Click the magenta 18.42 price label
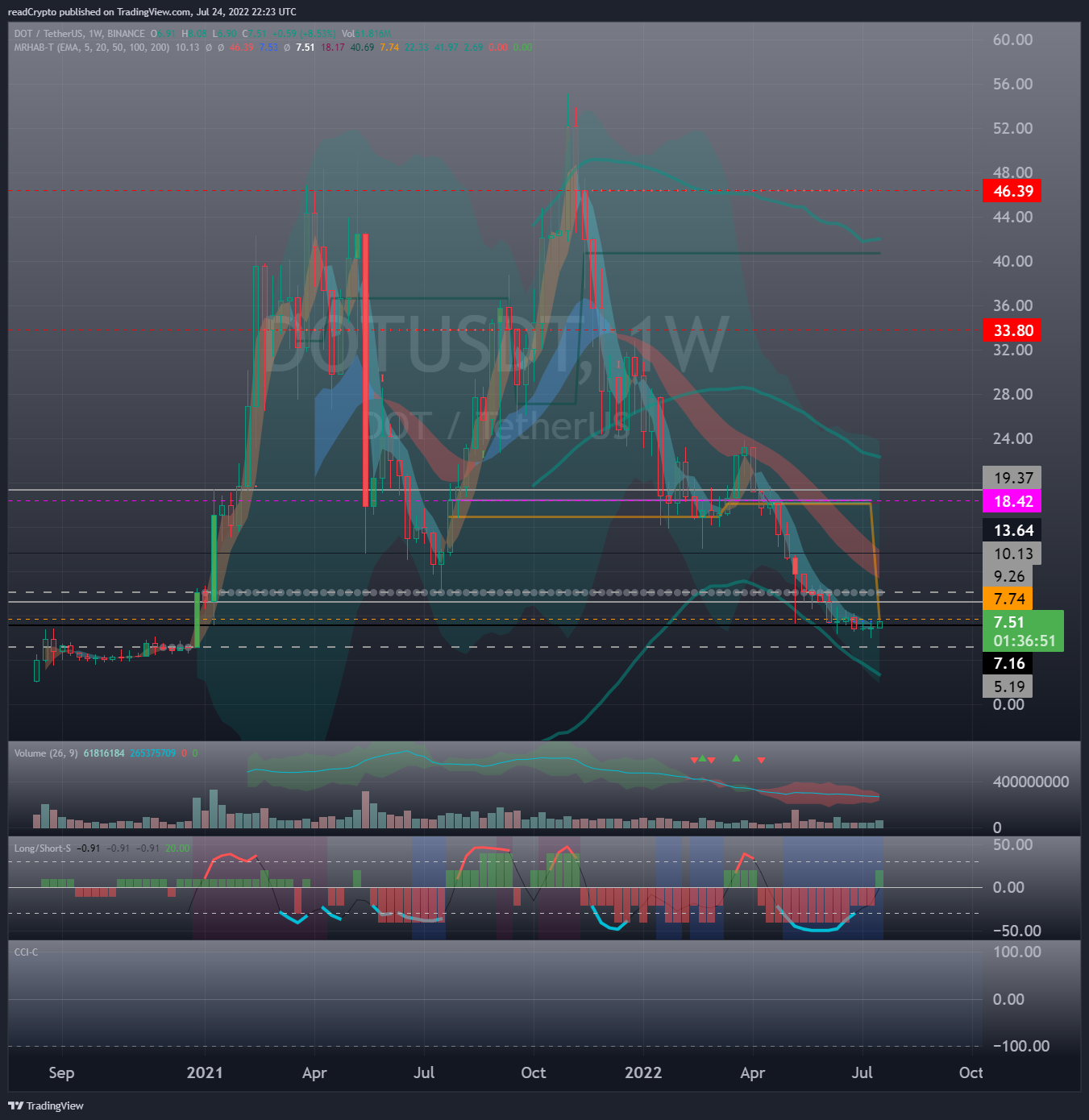Screen dimensions: 1089x1120 [1012, 501]
